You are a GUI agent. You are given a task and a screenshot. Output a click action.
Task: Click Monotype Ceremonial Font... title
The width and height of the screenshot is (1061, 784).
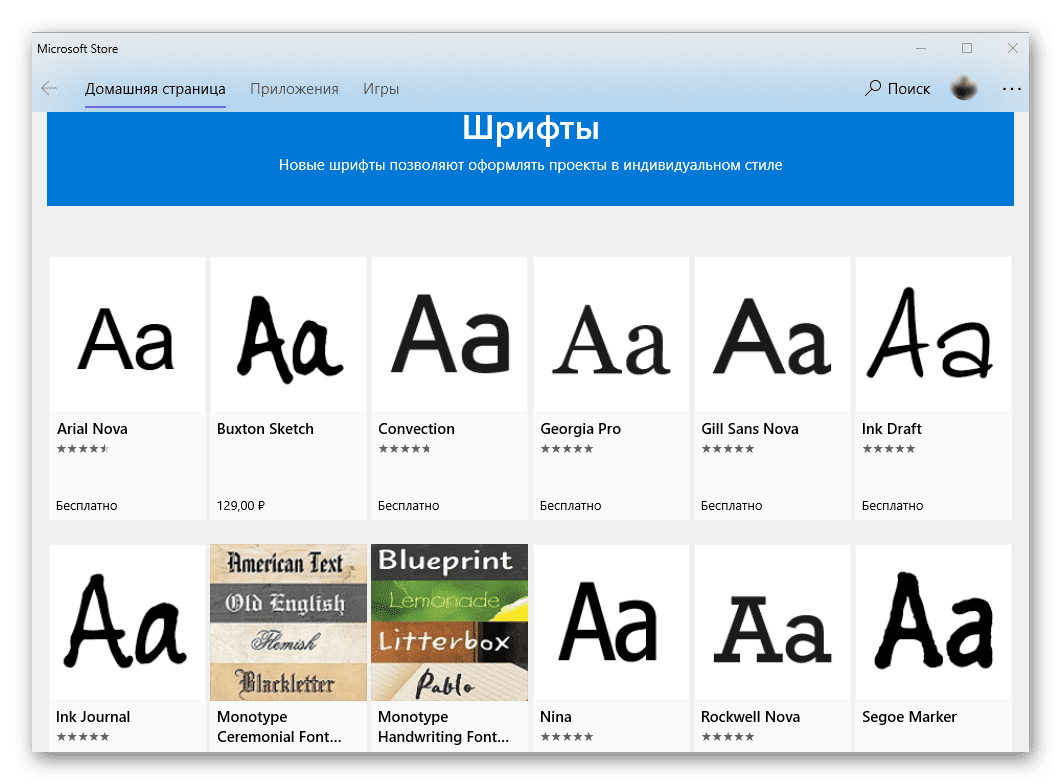[x=279, y=727]
